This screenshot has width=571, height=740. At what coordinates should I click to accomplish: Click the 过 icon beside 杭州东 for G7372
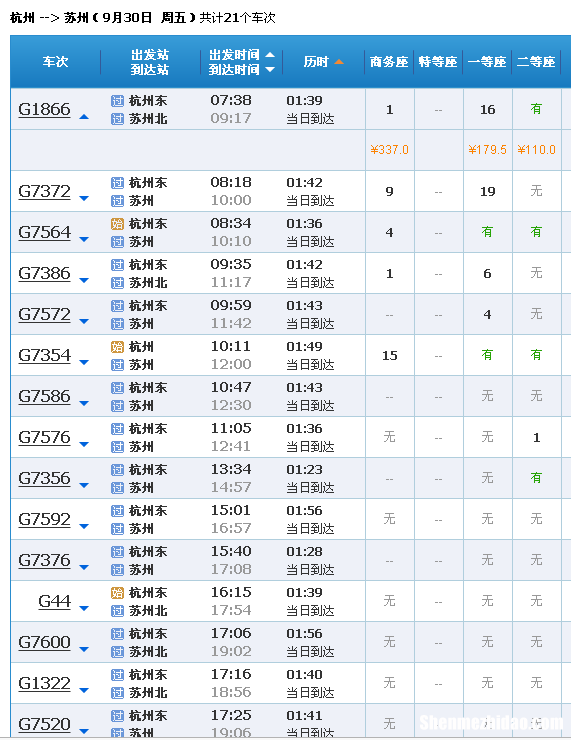pos(117,183)
